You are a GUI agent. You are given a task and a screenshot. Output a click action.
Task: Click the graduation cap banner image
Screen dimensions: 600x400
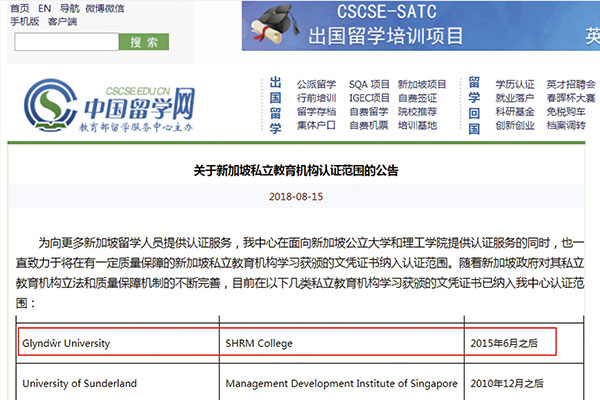tap(276, 24)
